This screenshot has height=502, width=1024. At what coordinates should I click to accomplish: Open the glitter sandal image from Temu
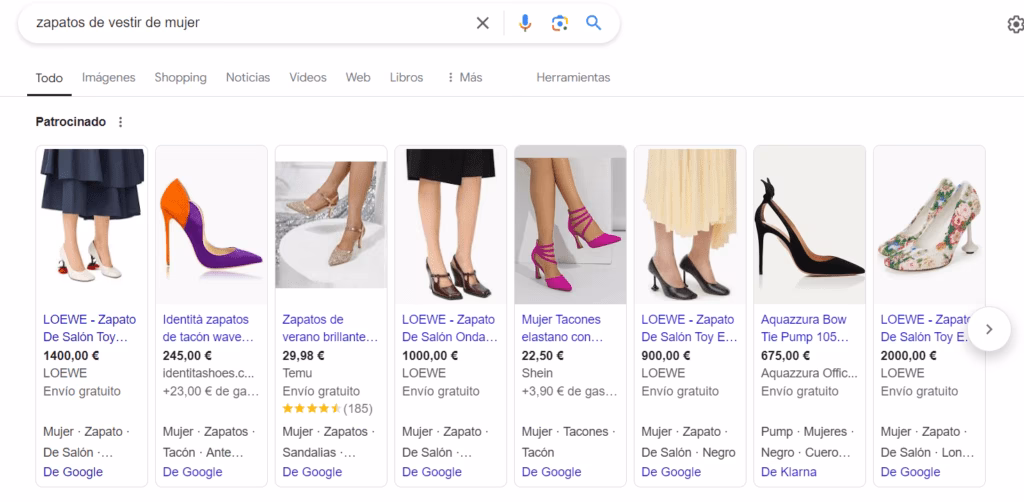coord(331,225)
